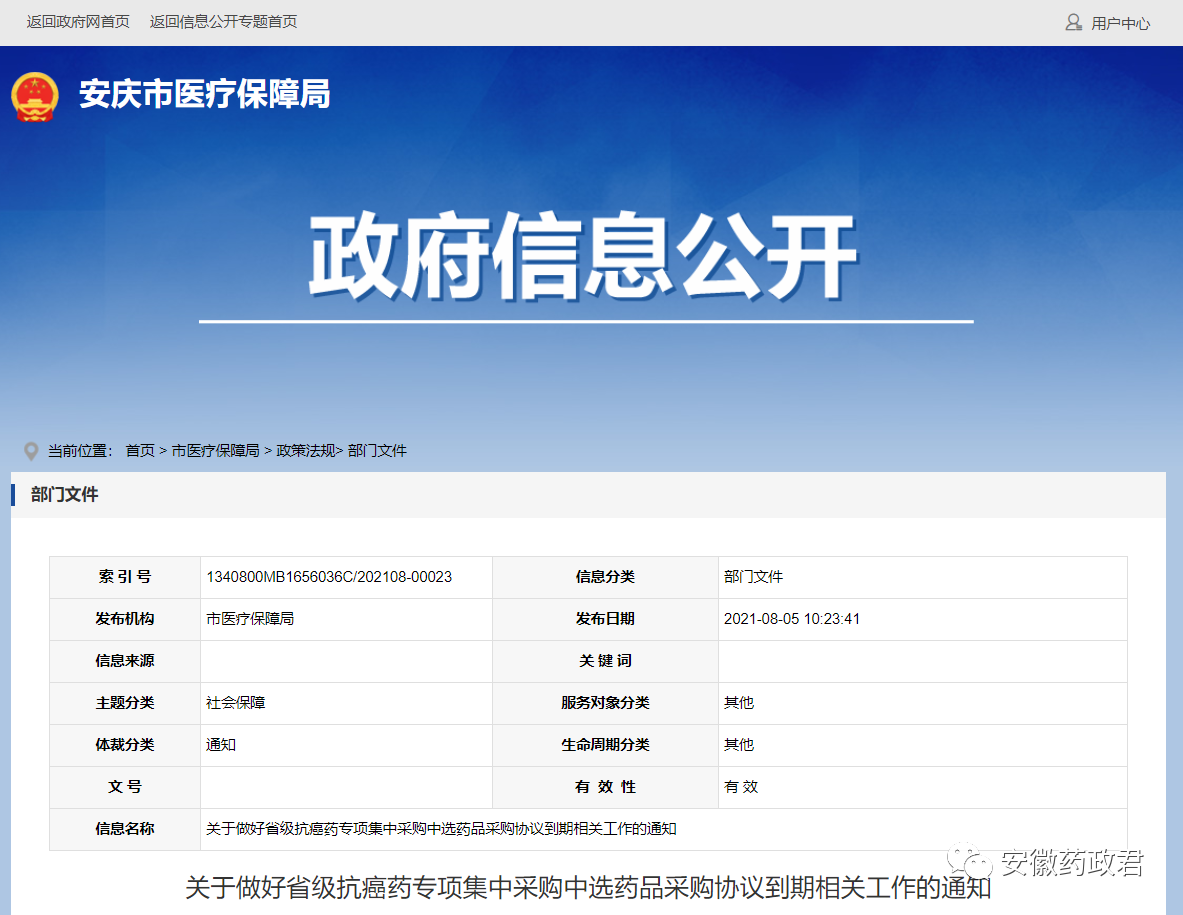Select the date 2021-08-05 10:23:41
This screenshot has height=915, width=1183.
[x=792, y=619]
